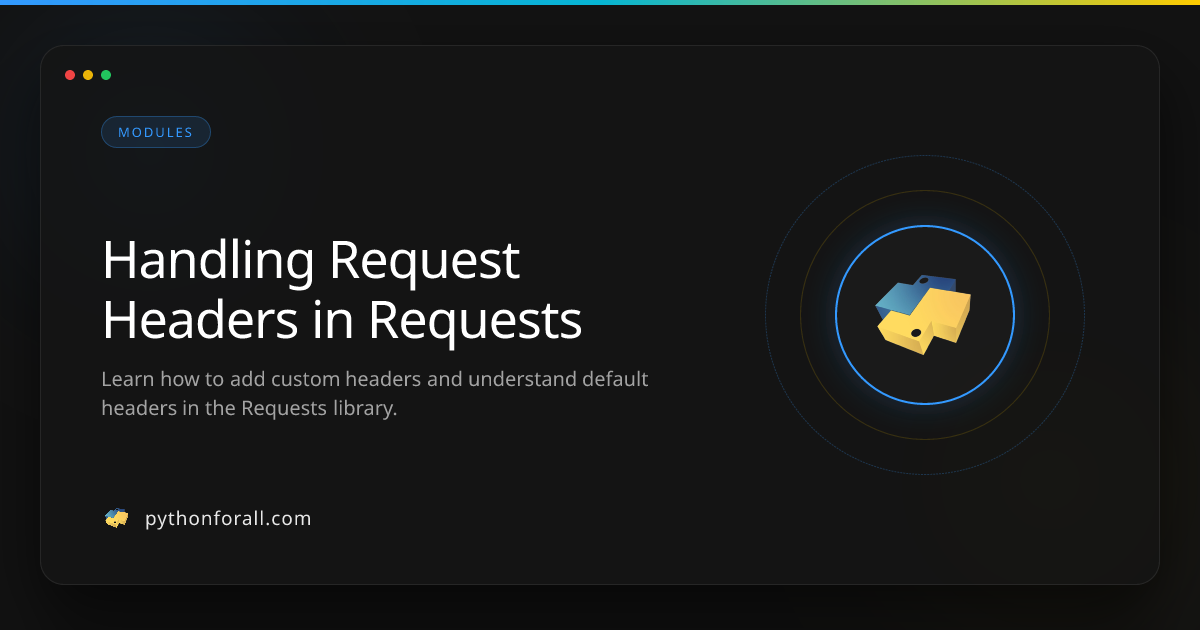Click the large Python logo in the glowing circle
Image resolution: width=1200 pixels, height=630 pixels.
pos(924,315)
